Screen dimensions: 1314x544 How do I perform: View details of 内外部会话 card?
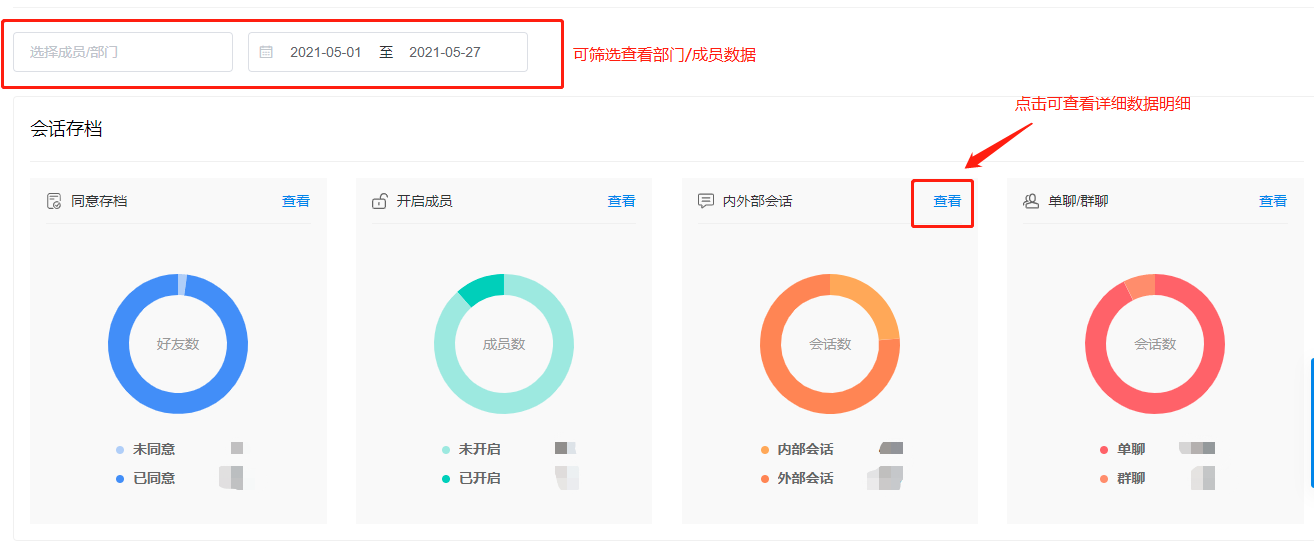(947, 201)
